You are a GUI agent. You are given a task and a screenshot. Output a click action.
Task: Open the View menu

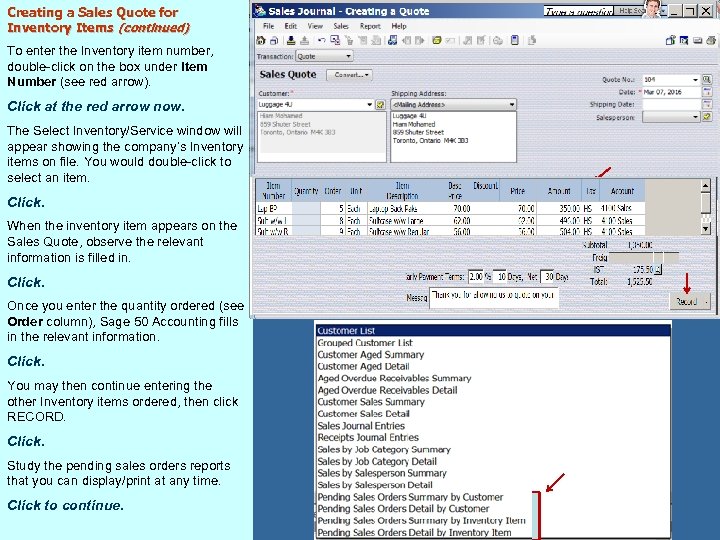point(315,26)
